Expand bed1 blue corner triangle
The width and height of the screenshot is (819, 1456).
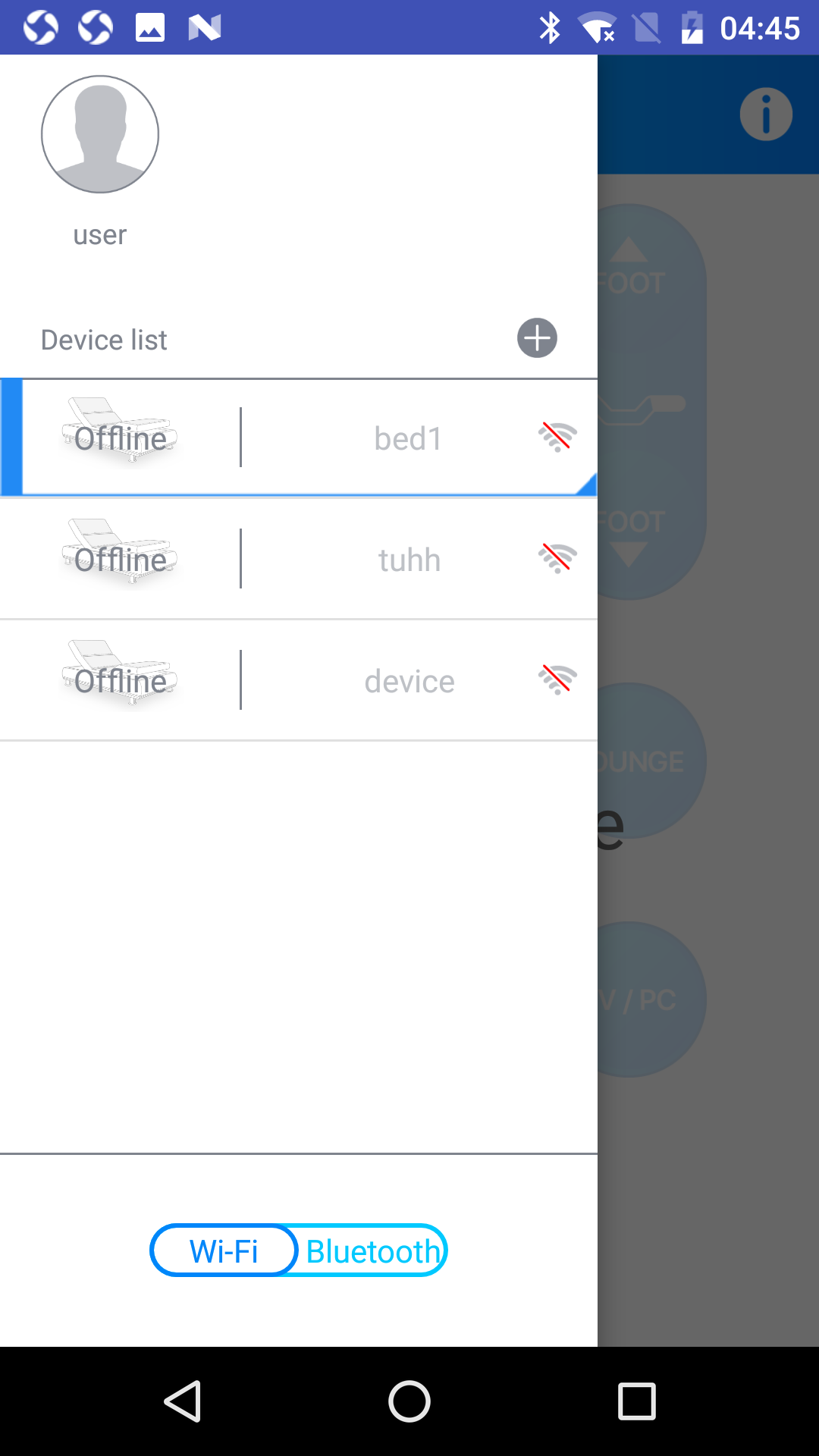click(x=588, y=485)
